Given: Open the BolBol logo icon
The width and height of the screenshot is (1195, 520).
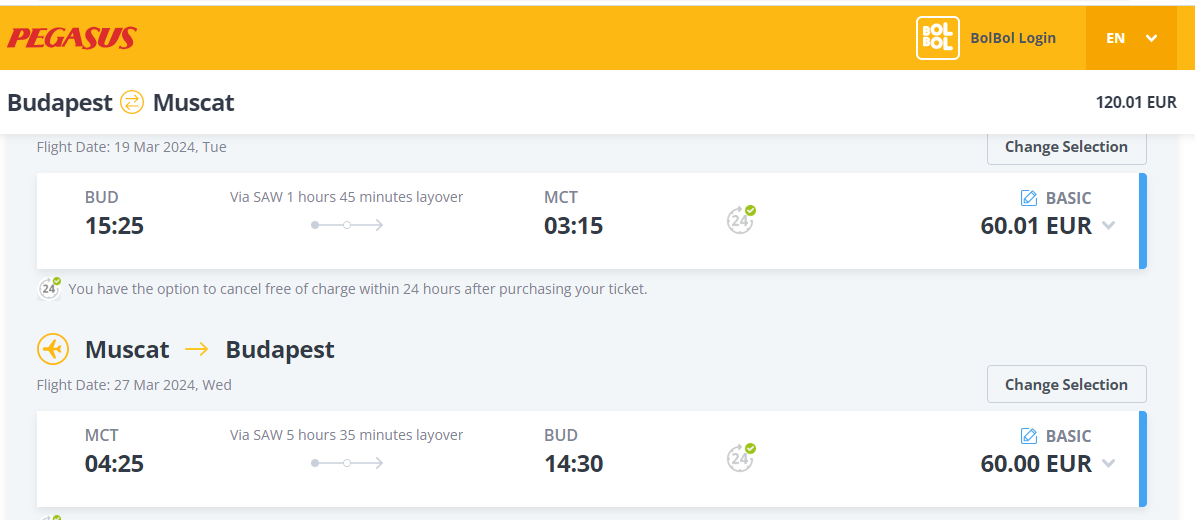Looking at the screenshot, I should coord(937,37).
